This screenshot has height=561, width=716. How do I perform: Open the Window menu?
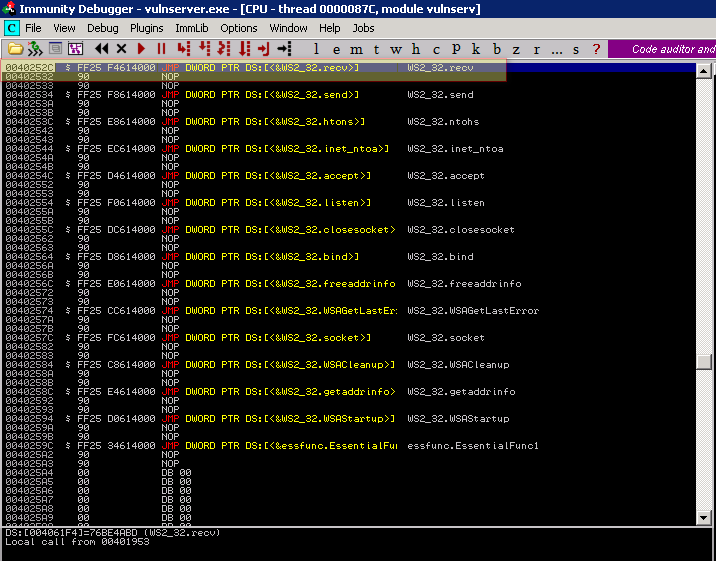pyautogui.click(x=288, y=28)
